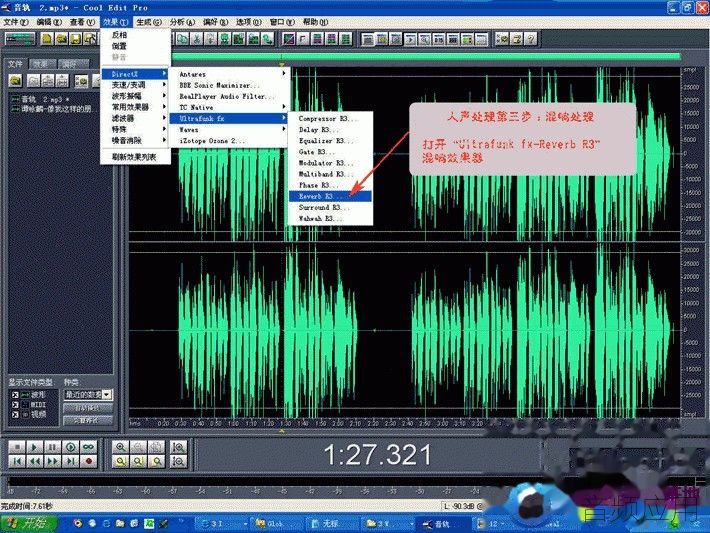Click the yellow playback cursor marker atop waveform

(x=282, y=66)
